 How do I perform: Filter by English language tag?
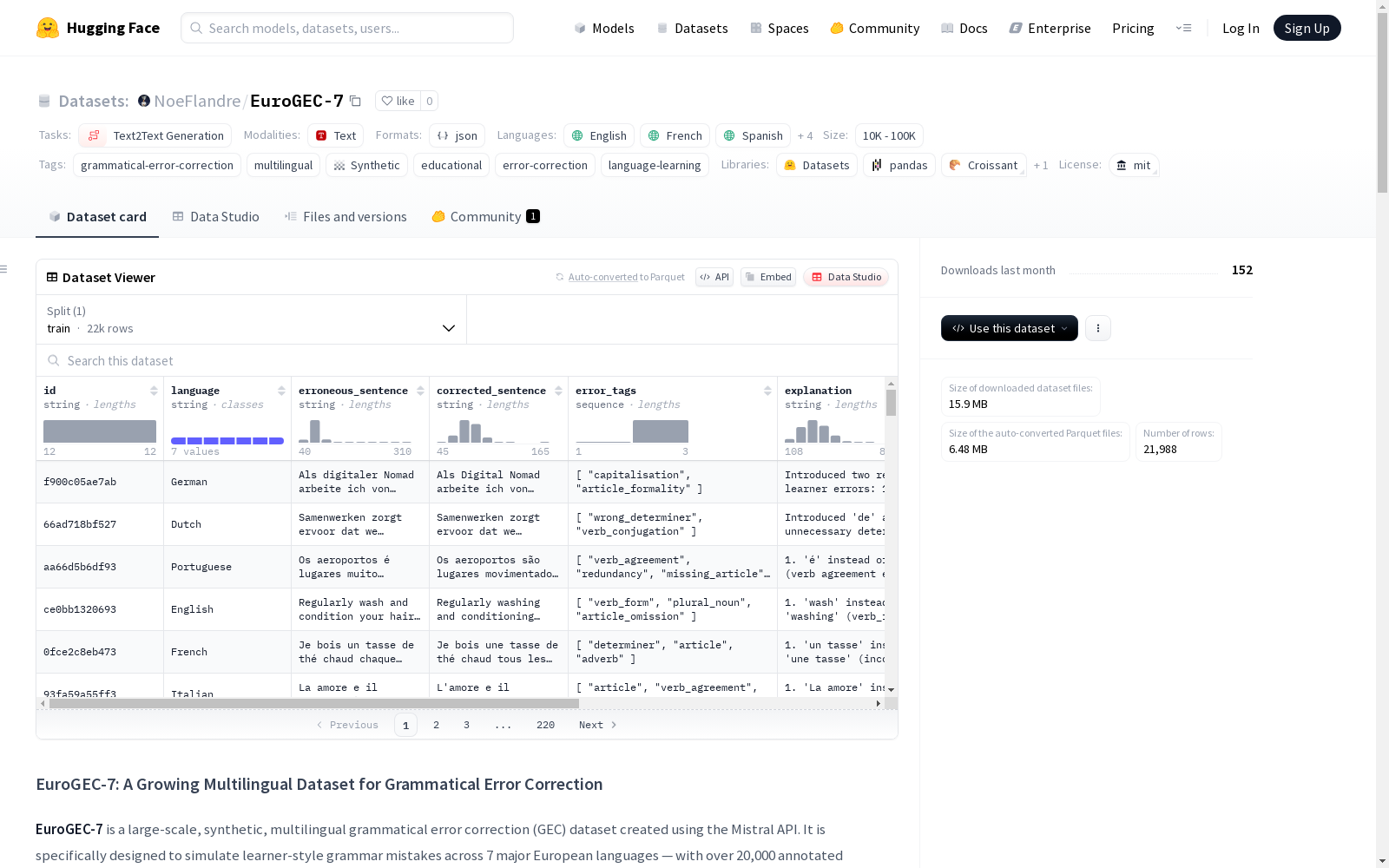[599, 135]
